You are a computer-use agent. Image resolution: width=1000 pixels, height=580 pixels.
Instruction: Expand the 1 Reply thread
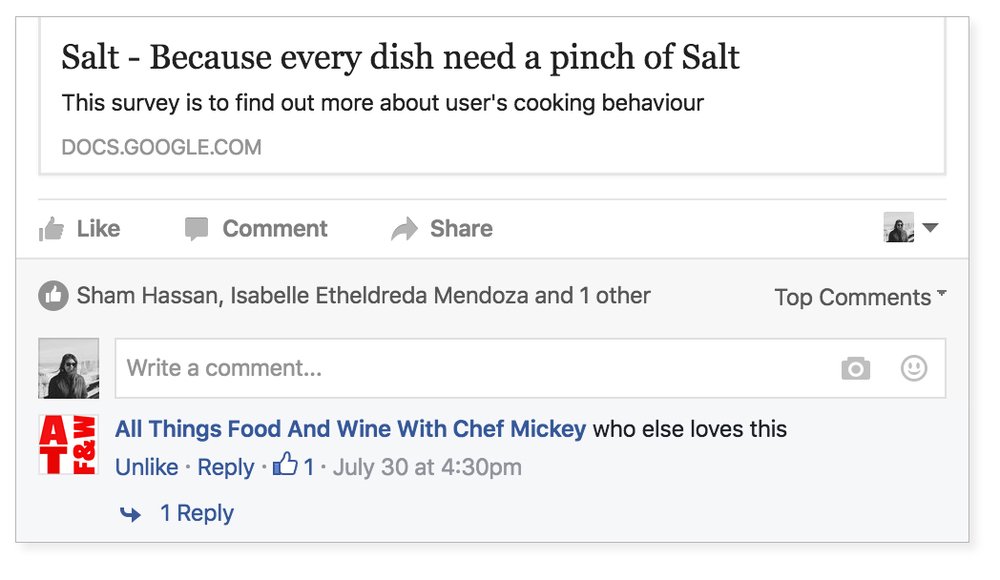tap(196, 513)
